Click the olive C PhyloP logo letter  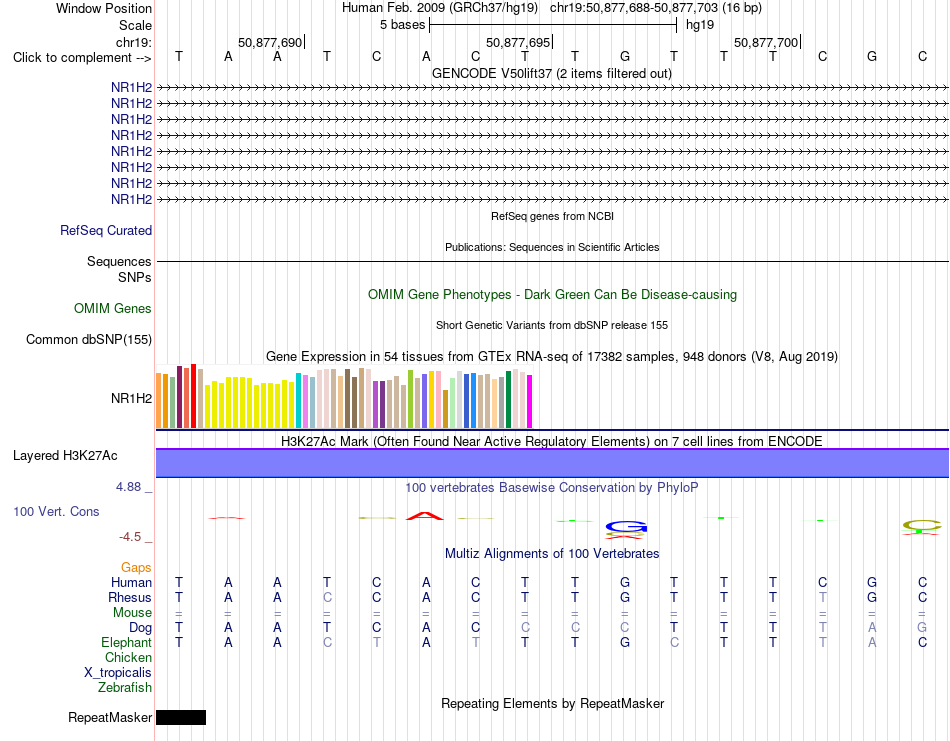pos(922,525)
